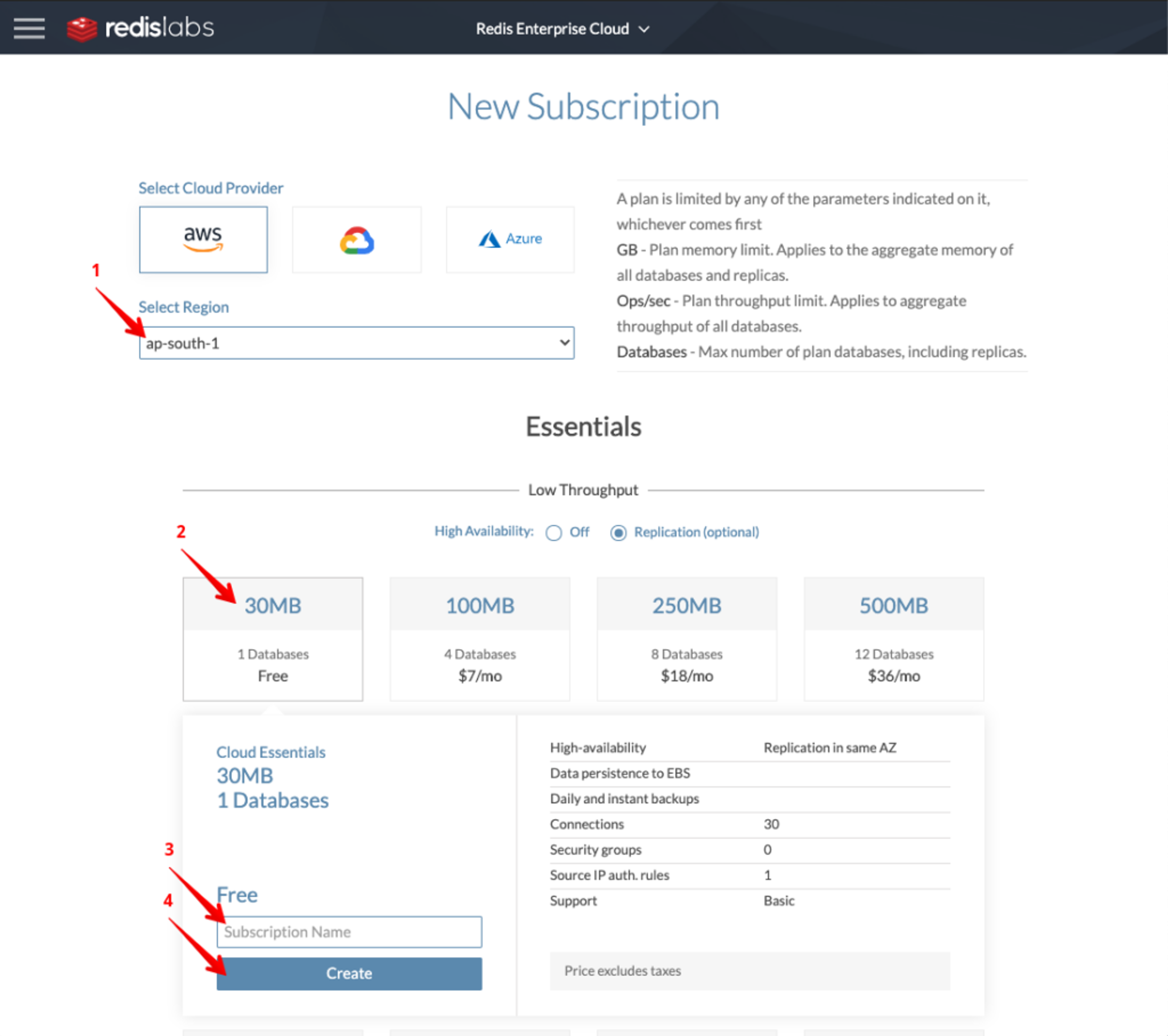Pick the 30MB free plan
Screen dimensions: 1168x1036
(x=273, y=639)
